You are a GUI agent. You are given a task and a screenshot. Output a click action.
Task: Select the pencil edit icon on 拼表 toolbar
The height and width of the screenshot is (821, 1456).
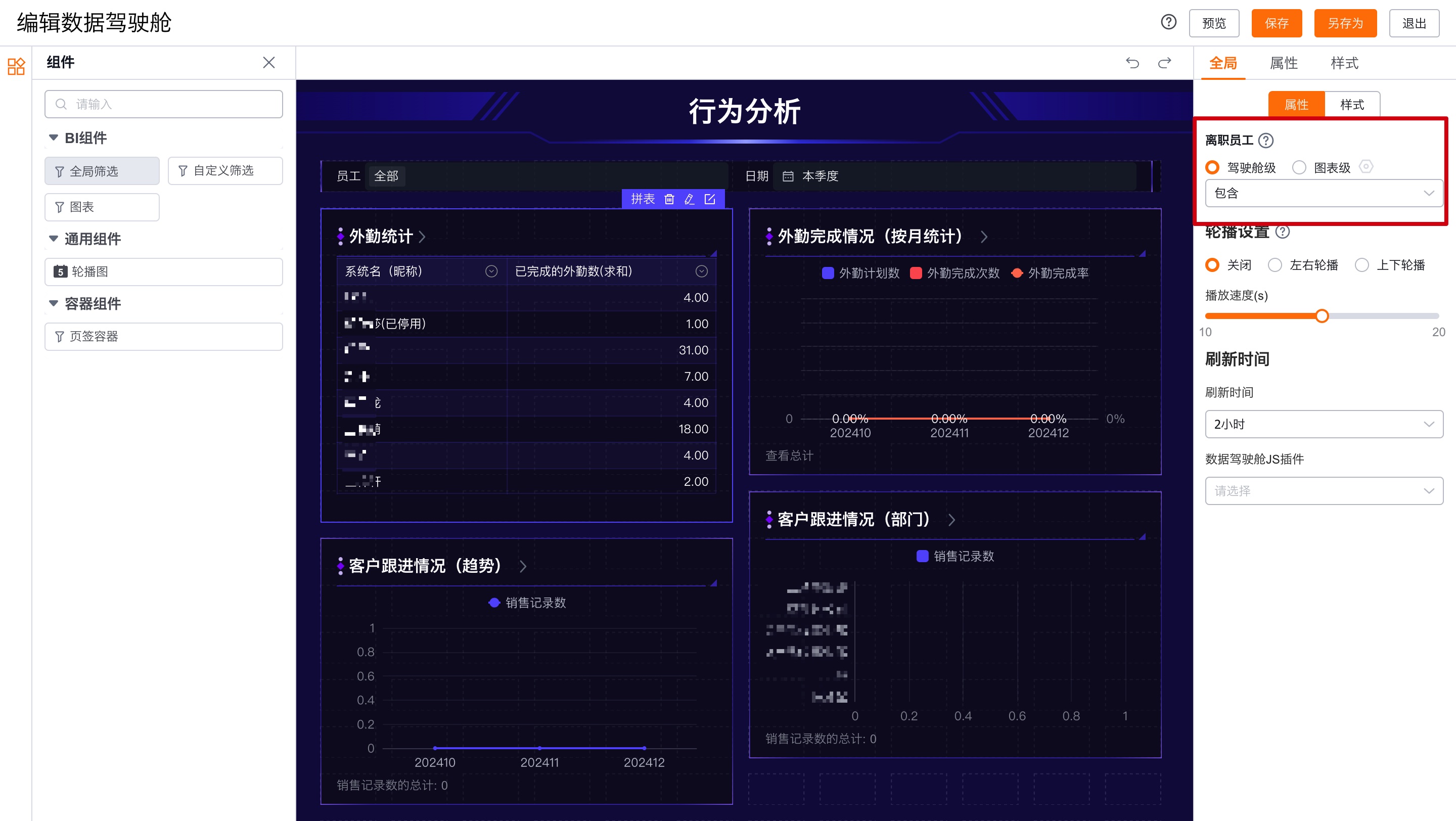[689, 199]
